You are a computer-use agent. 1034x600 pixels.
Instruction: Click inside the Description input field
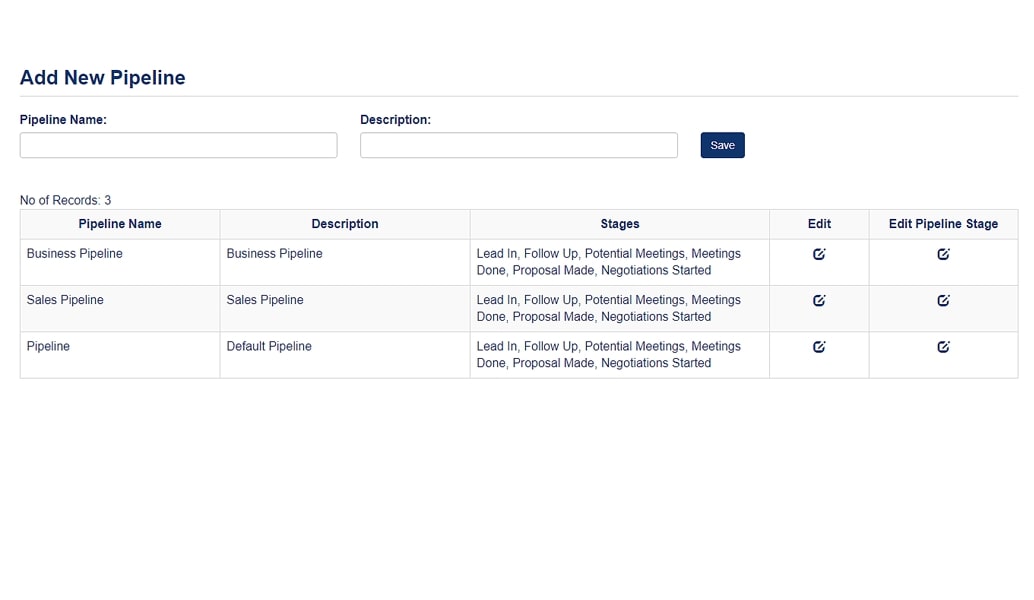pyautogui.click(x=518, y=145)
